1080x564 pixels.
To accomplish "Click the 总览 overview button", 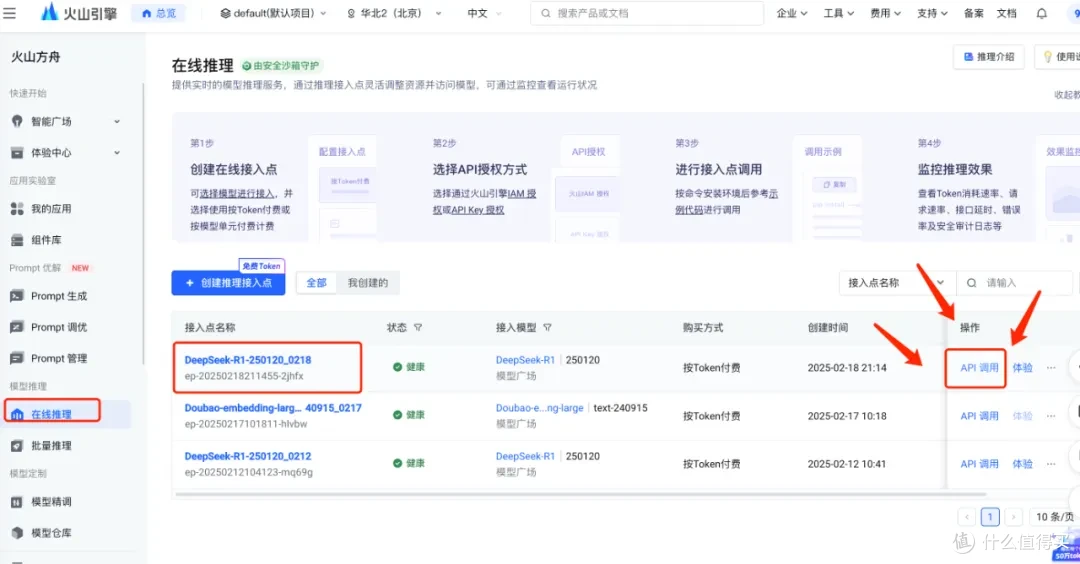I will coord(158,13).
